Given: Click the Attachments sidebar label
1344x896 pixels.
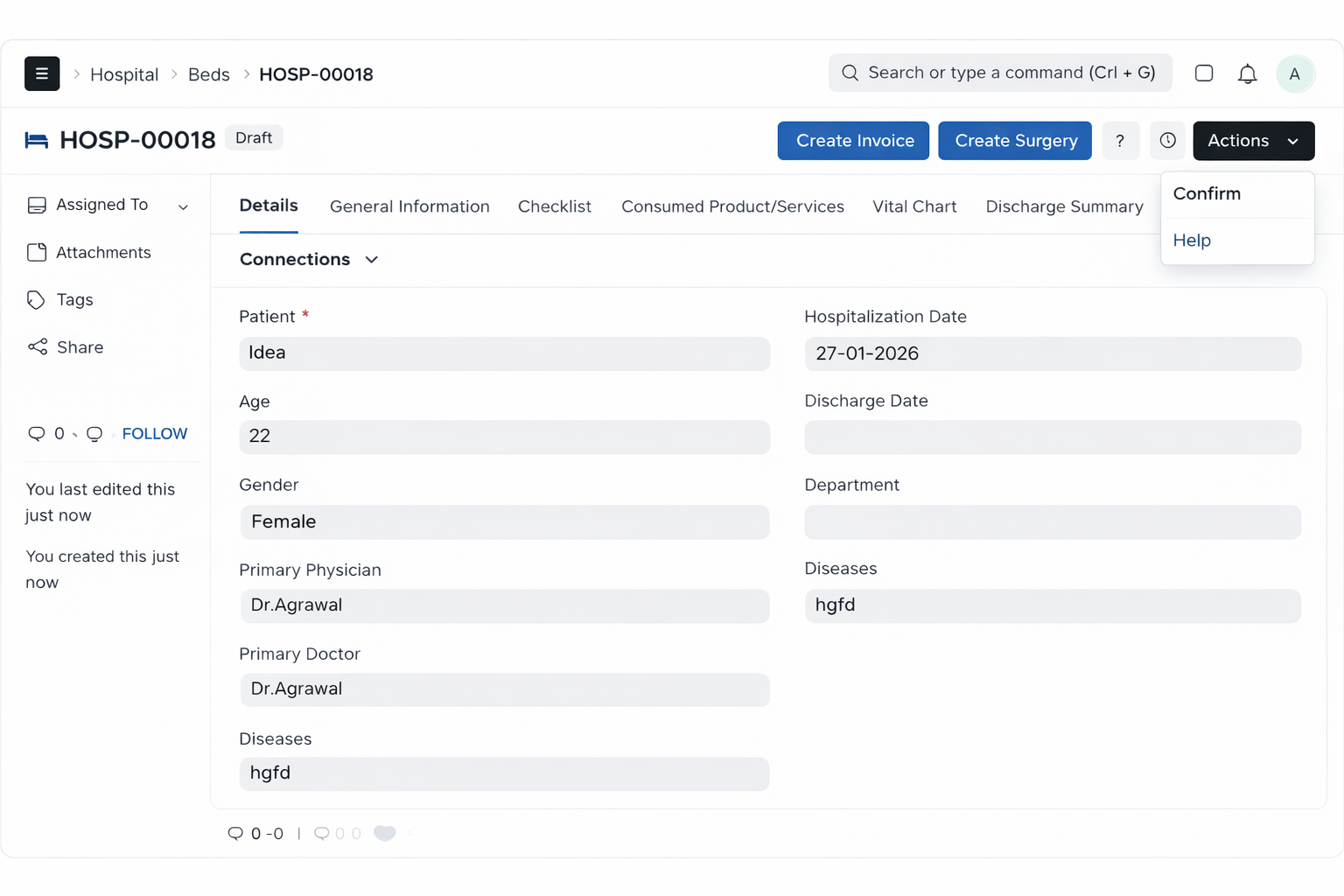Looking at the screenshot, I should pyautogui.click(x=103, y=252).
